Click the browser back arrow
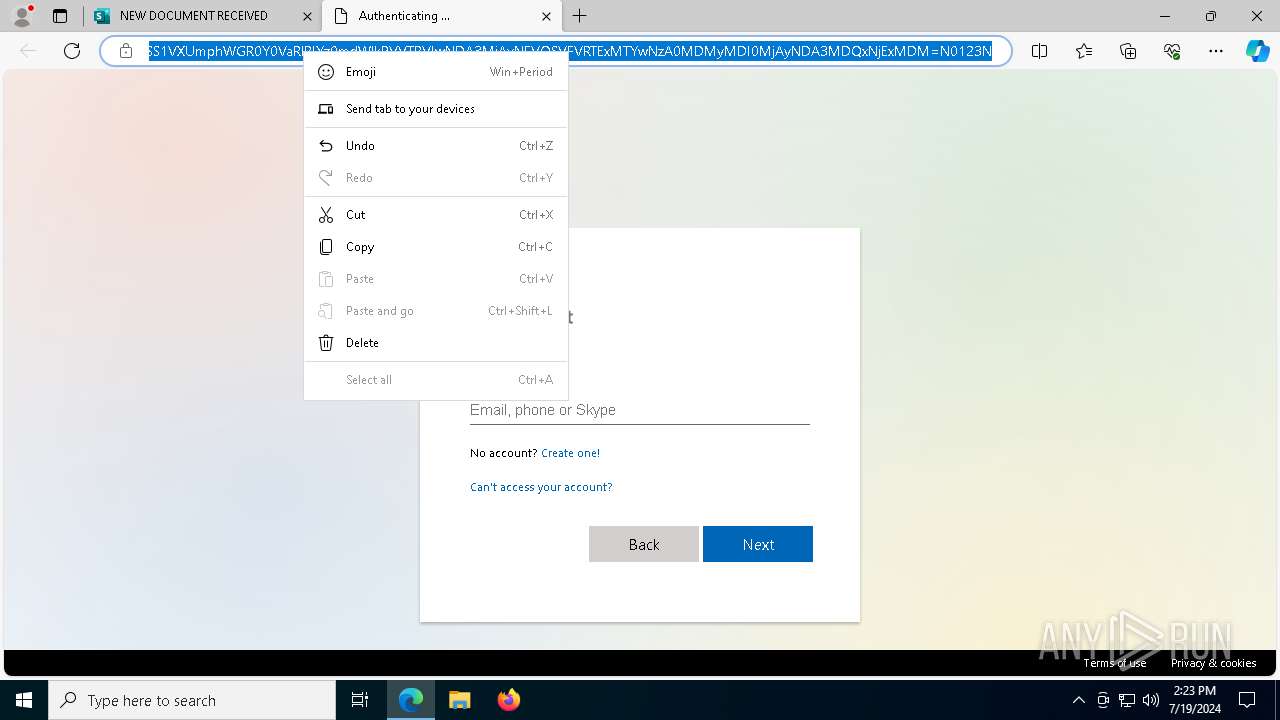Screen dimensions: 1280x720 pyautogui.click(x=28, y=51)
